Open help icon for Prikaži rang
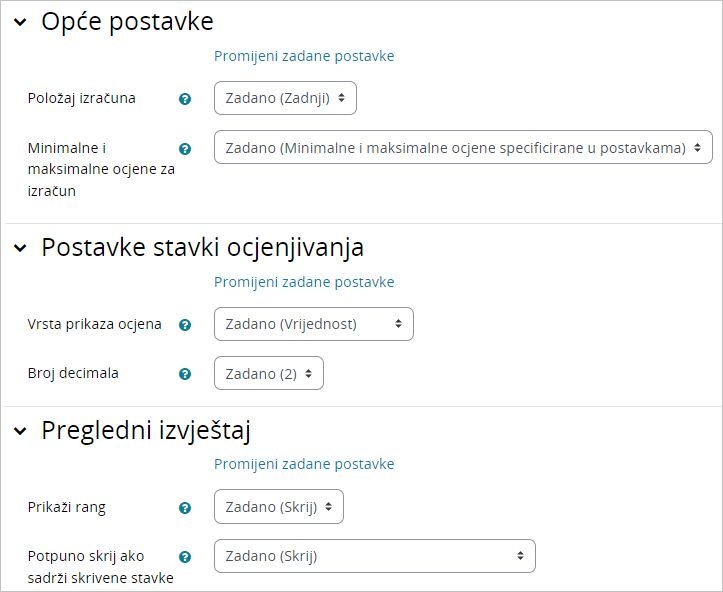The width and height of the screenshot is (723, 592). 185,508
